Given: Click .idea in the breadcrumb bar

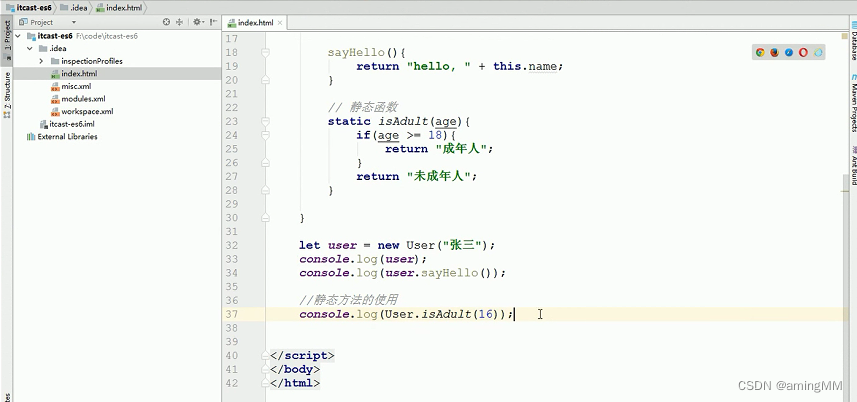Looking at the screenshot, I should coord(74,8).
